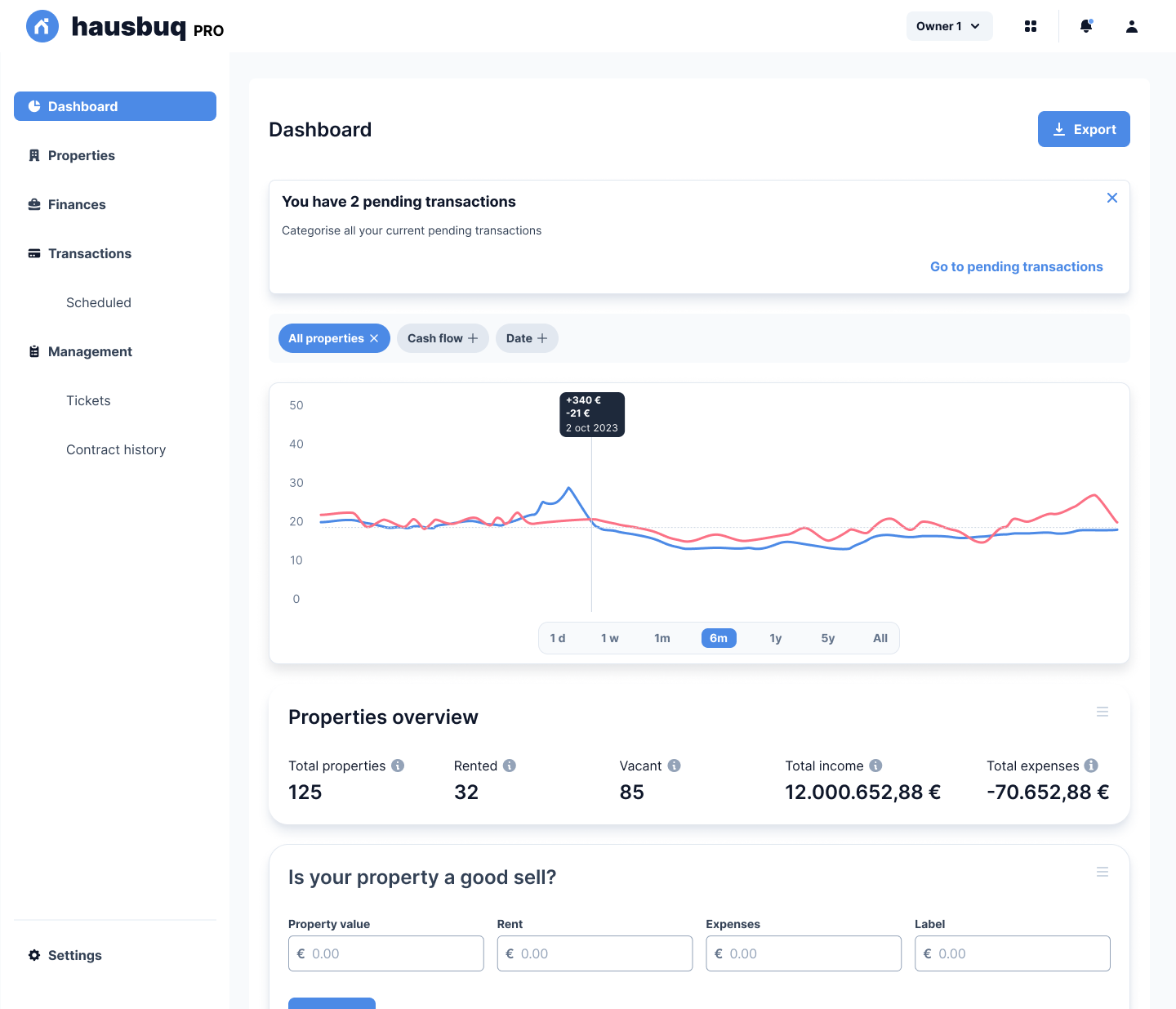Open notifications bell icon
The height and width of the screenshot is (1009, 1176).
click(1086, 26)
